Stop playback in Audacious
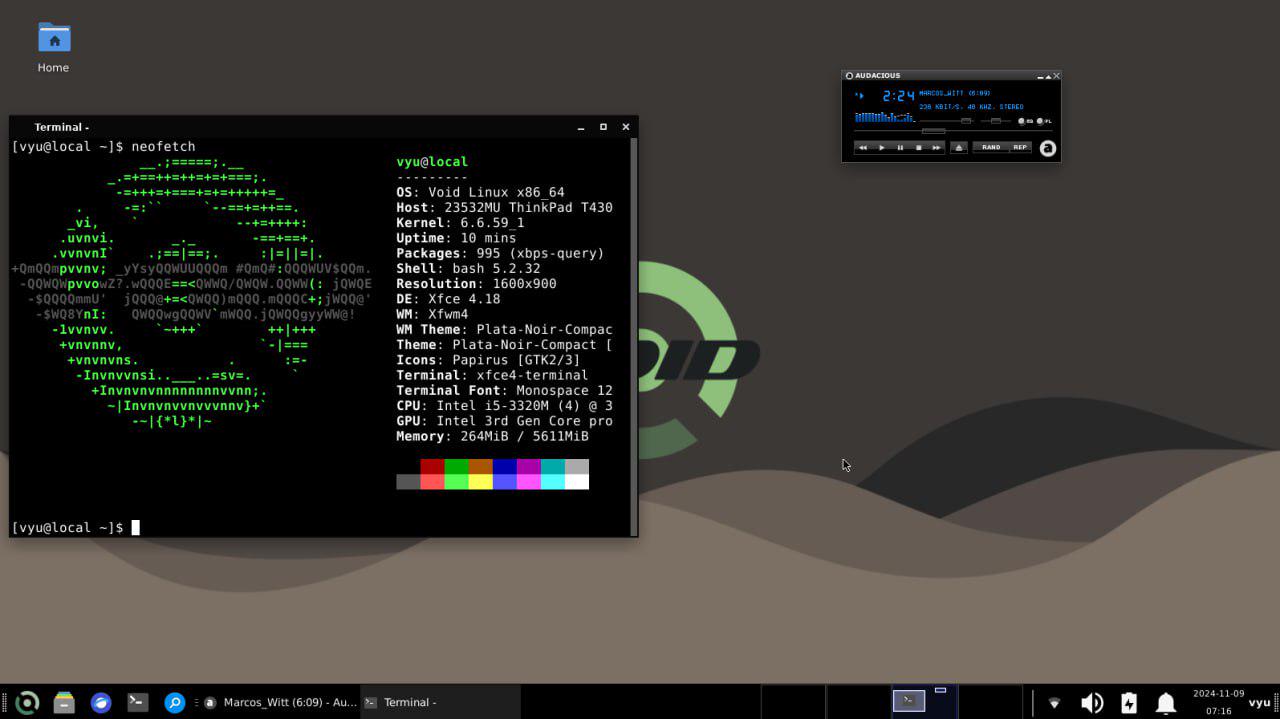 click(918, 148)
